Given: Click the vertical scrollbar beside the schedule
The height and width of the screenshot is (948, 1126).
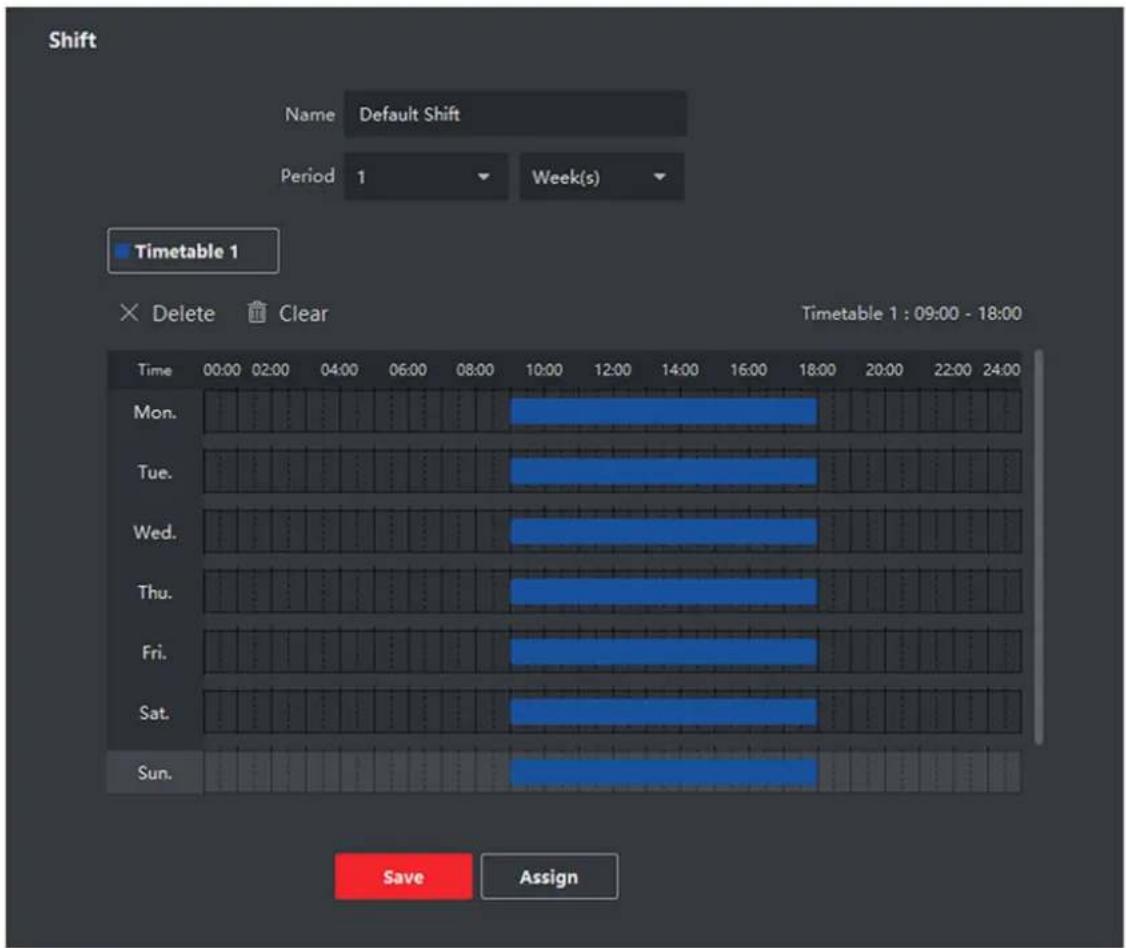Looking at the screenshot, I should (x=1038, y=547).
